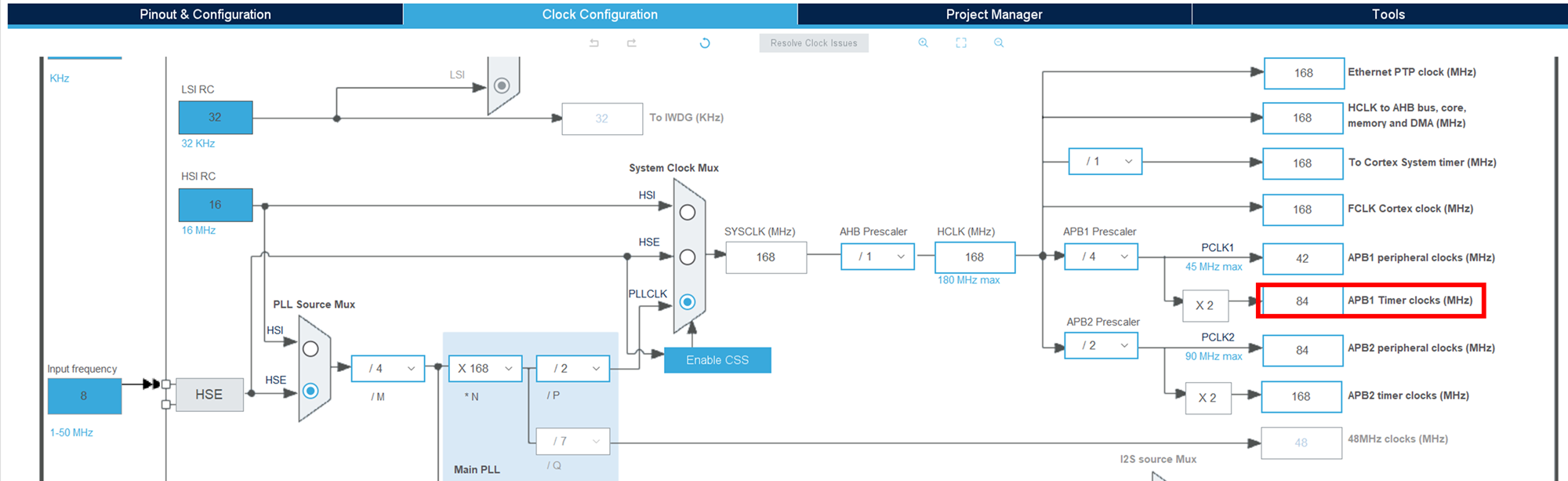This screenshot has width=1568, height=481.
Task: Open the /M divider dropdown
Action: [x=388, y=368]
